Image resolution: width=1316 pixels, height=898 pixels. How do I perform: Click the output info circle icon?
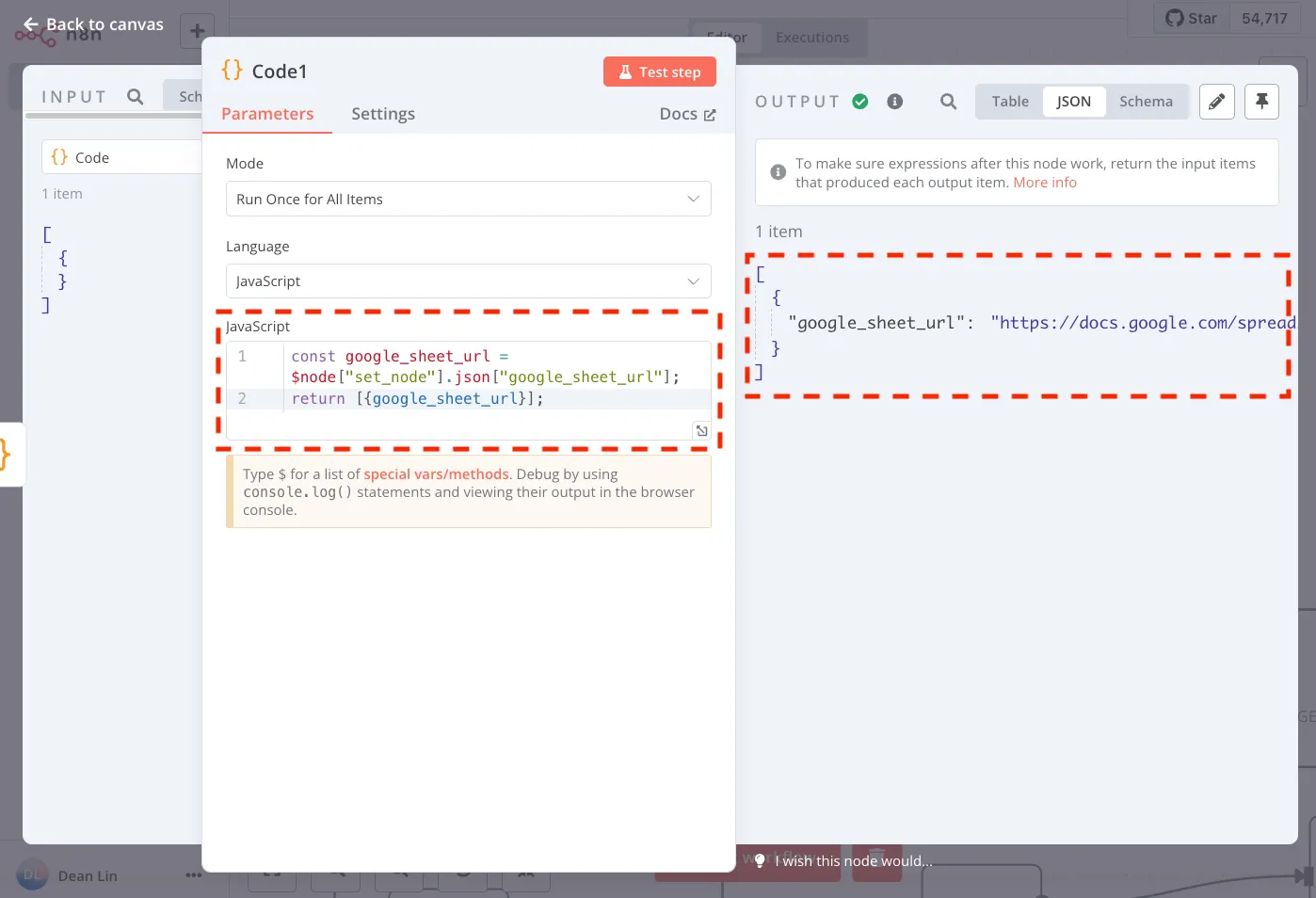[895, 102]
